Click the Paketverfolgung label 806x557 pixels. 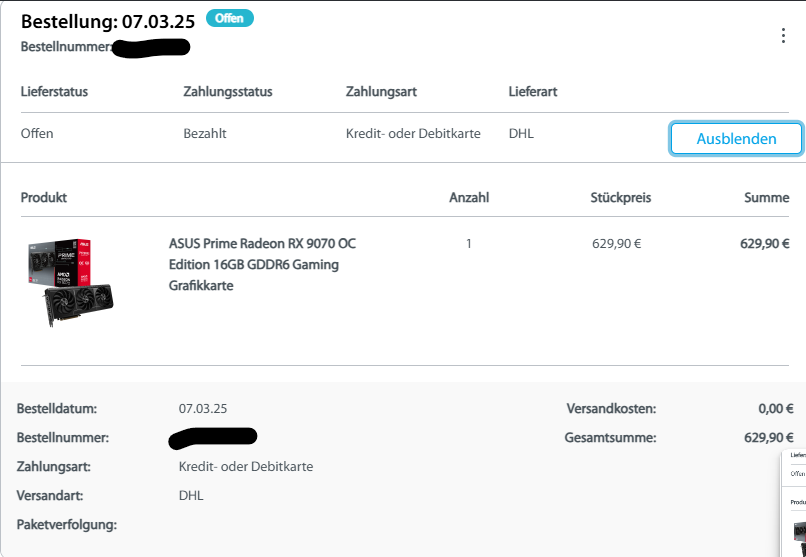67,525
